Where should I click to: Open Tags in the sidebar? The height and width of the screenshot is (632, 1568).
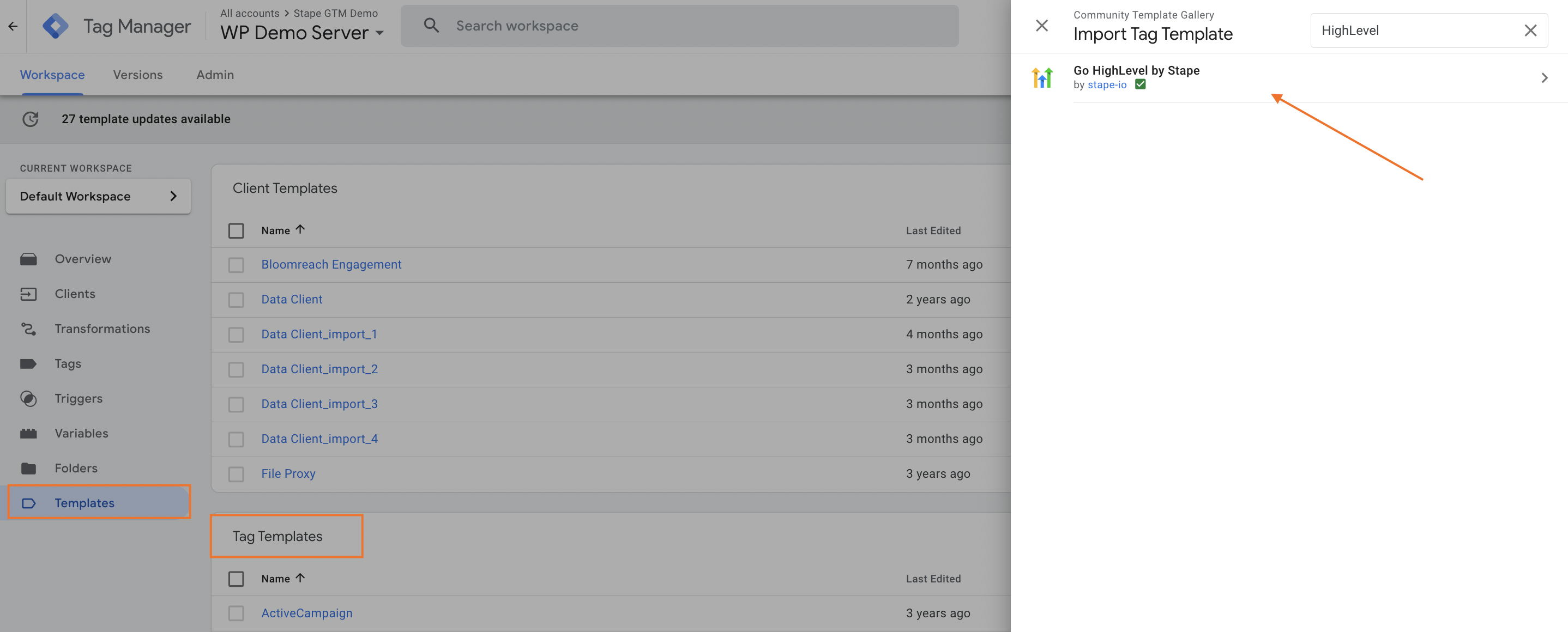click(68, 364)
